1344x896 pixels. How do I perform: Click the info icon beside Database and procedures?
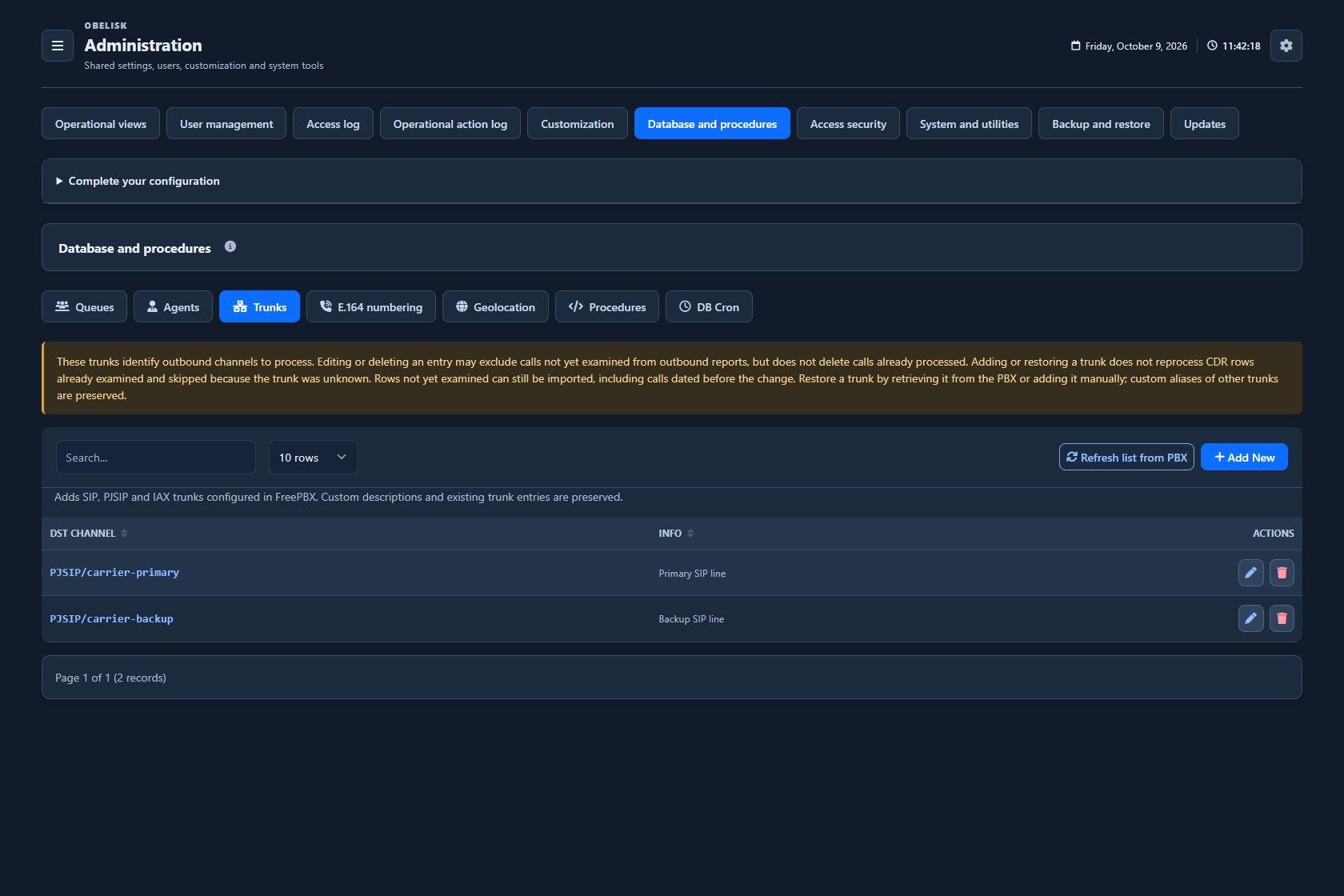click(x=230, y=246)
